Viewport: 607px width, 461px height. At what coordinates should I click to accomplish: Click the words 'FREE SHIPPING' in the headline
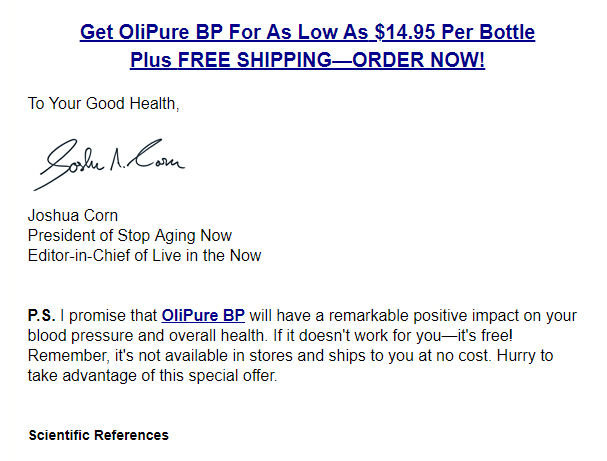point(255,60)
